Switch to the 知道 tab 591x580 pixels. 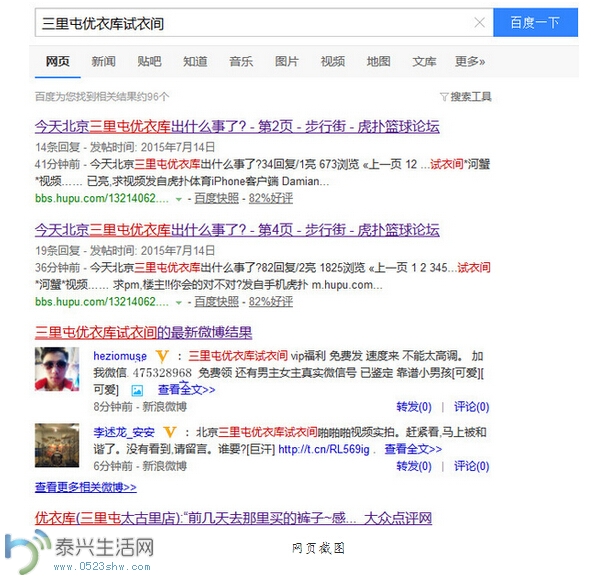(195, 61)
